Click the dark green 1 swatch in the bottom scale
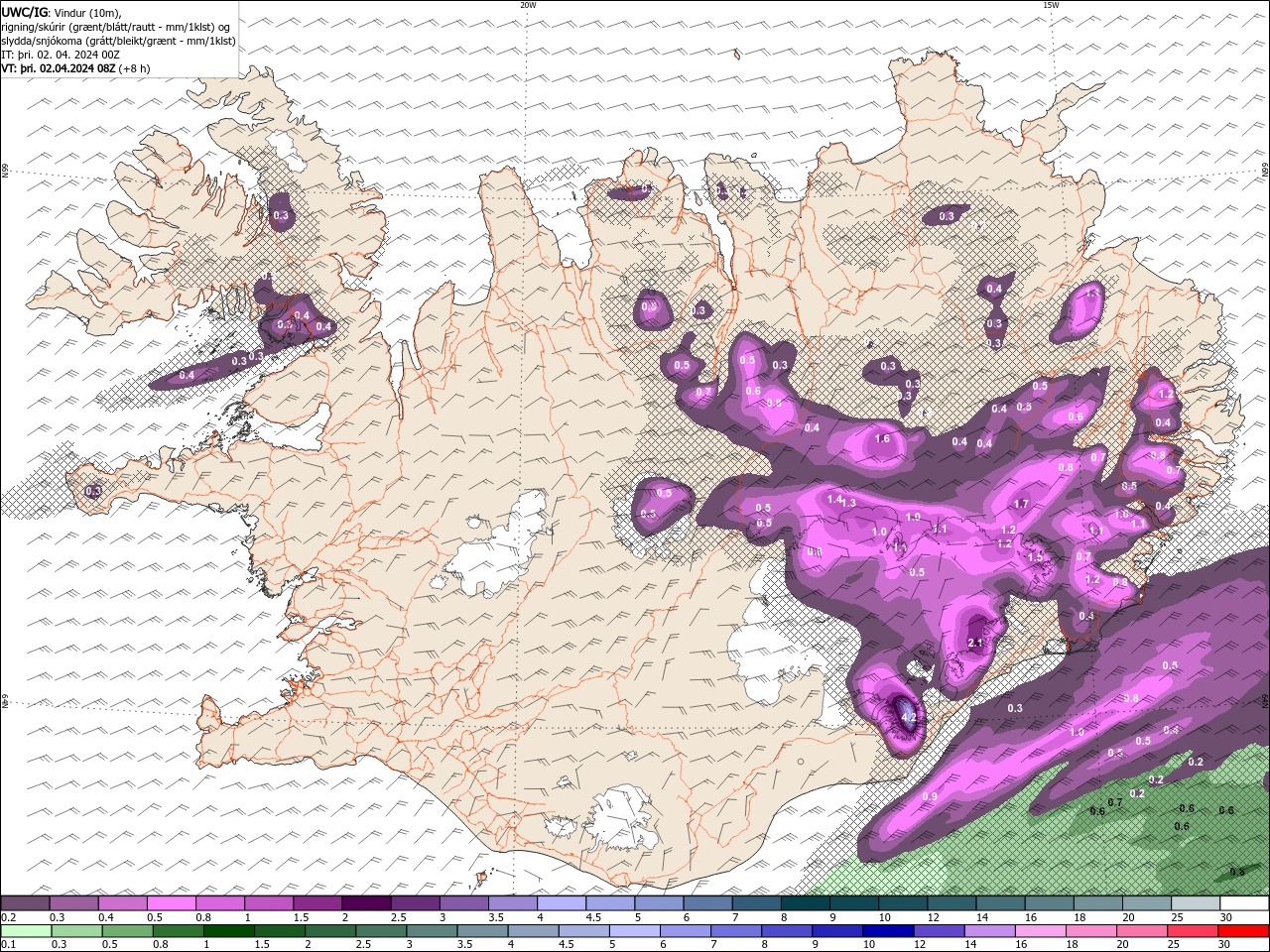The image size is (1270, 952). point(228,932)
